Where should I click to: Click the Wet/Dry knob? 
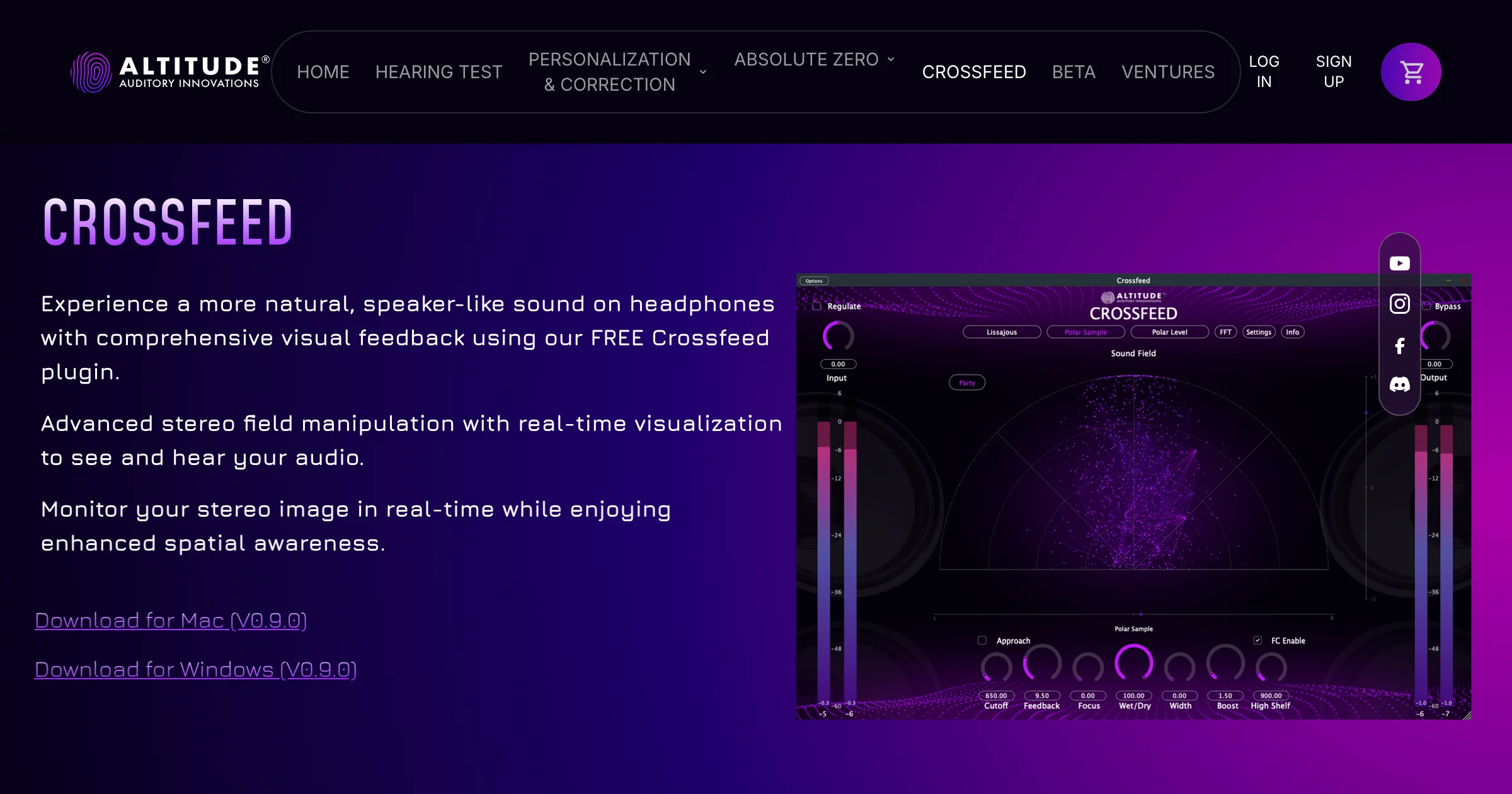[1134, 663]
